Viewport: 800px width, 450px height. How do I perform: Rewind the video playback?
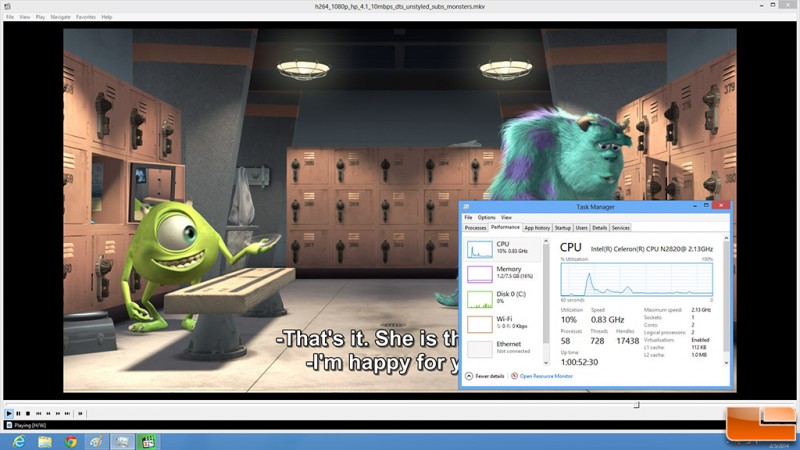point(48,414)
